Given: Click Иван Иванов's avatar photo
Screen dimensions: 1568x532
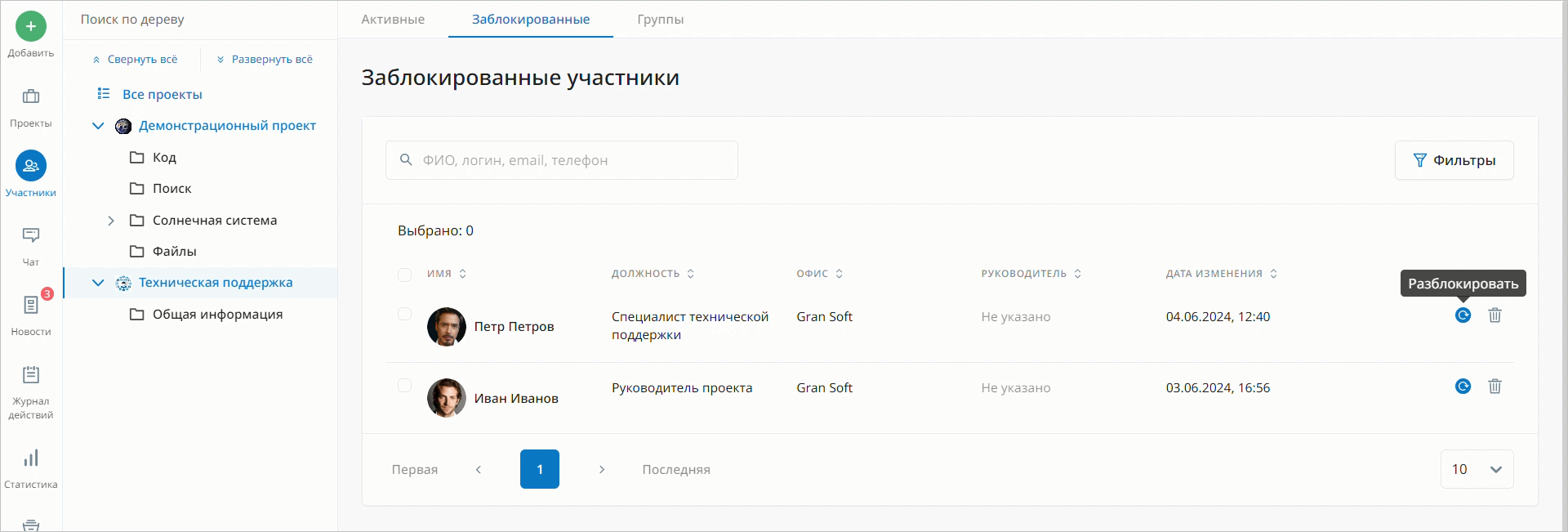Looking at the screenshot, I should pyautogui.click(x=447, y=398).
